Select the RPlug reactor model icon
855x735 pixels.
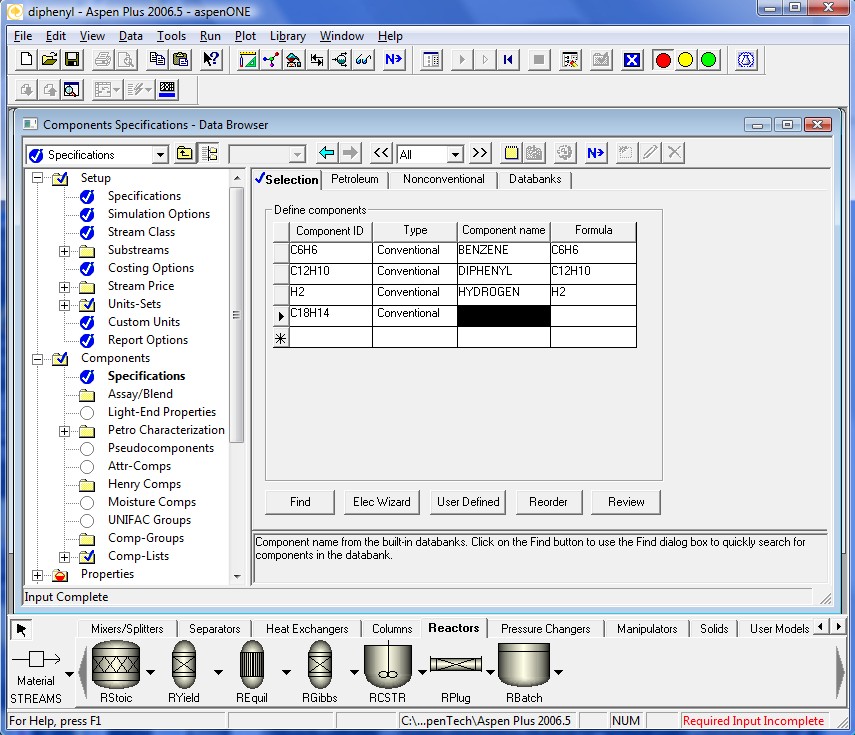click(x=456, y=664)
